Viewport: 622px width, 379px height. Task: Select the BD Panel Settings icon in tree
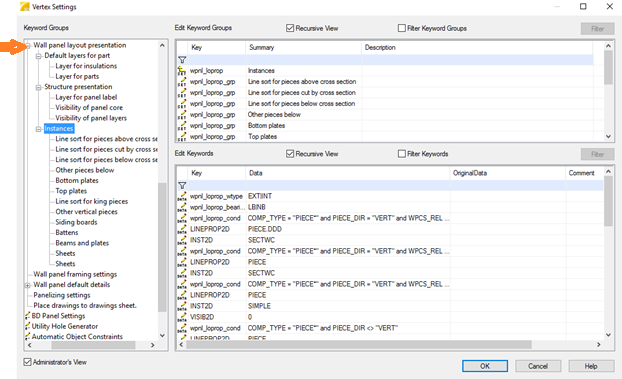(x=27, y=316)
